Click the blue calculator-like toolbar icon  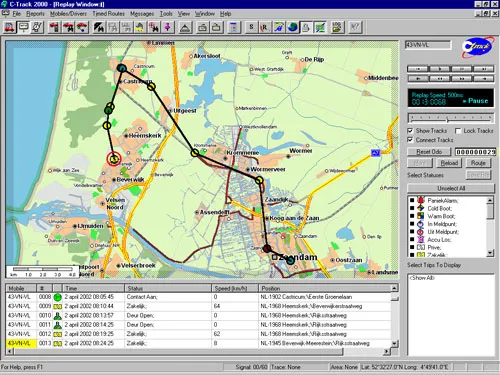(x=234, y=27)
